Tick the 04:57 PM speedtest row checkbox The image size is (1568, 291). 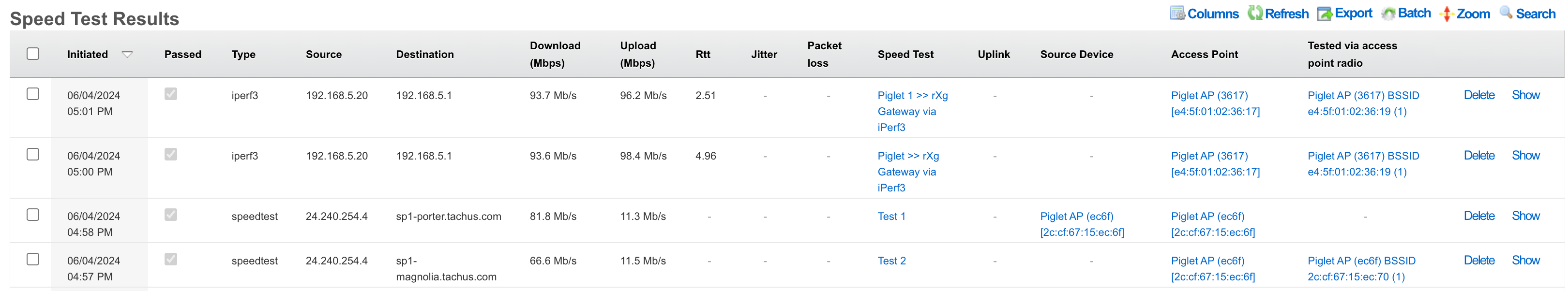coord(33,260)
